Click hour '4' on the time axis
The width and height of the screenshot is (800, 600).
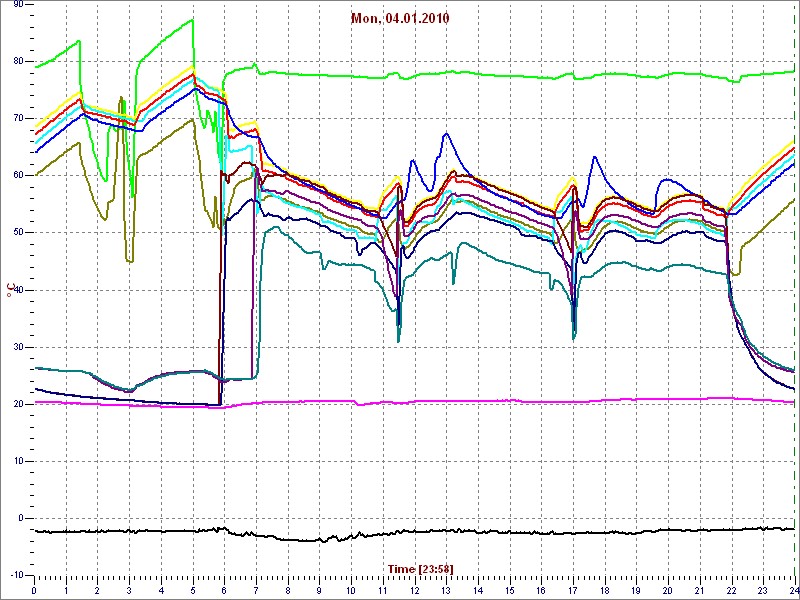(161, 589)
